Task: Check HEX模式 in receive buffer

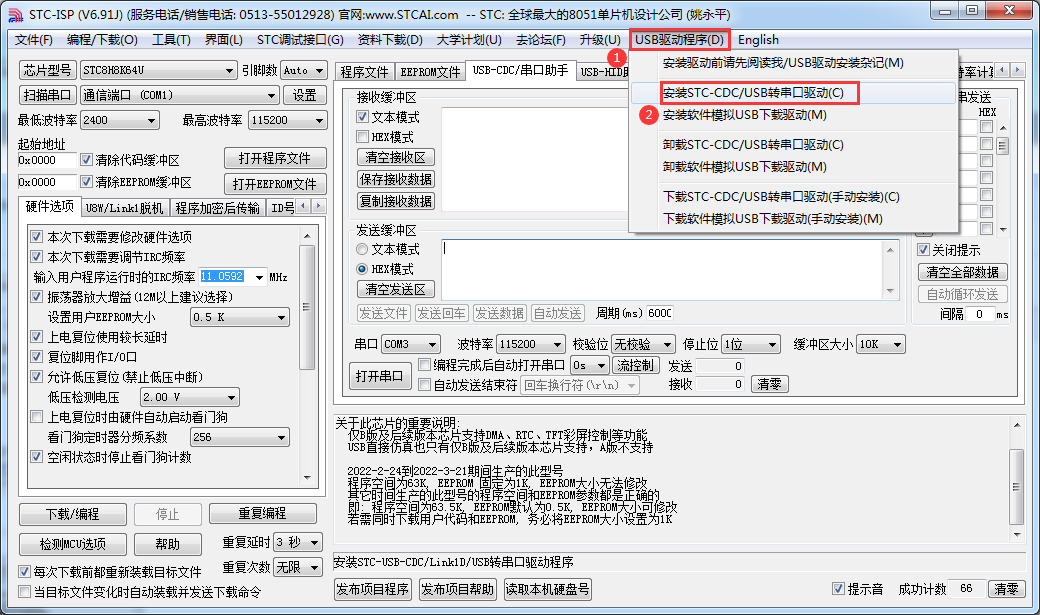Action: pos(362,137)
